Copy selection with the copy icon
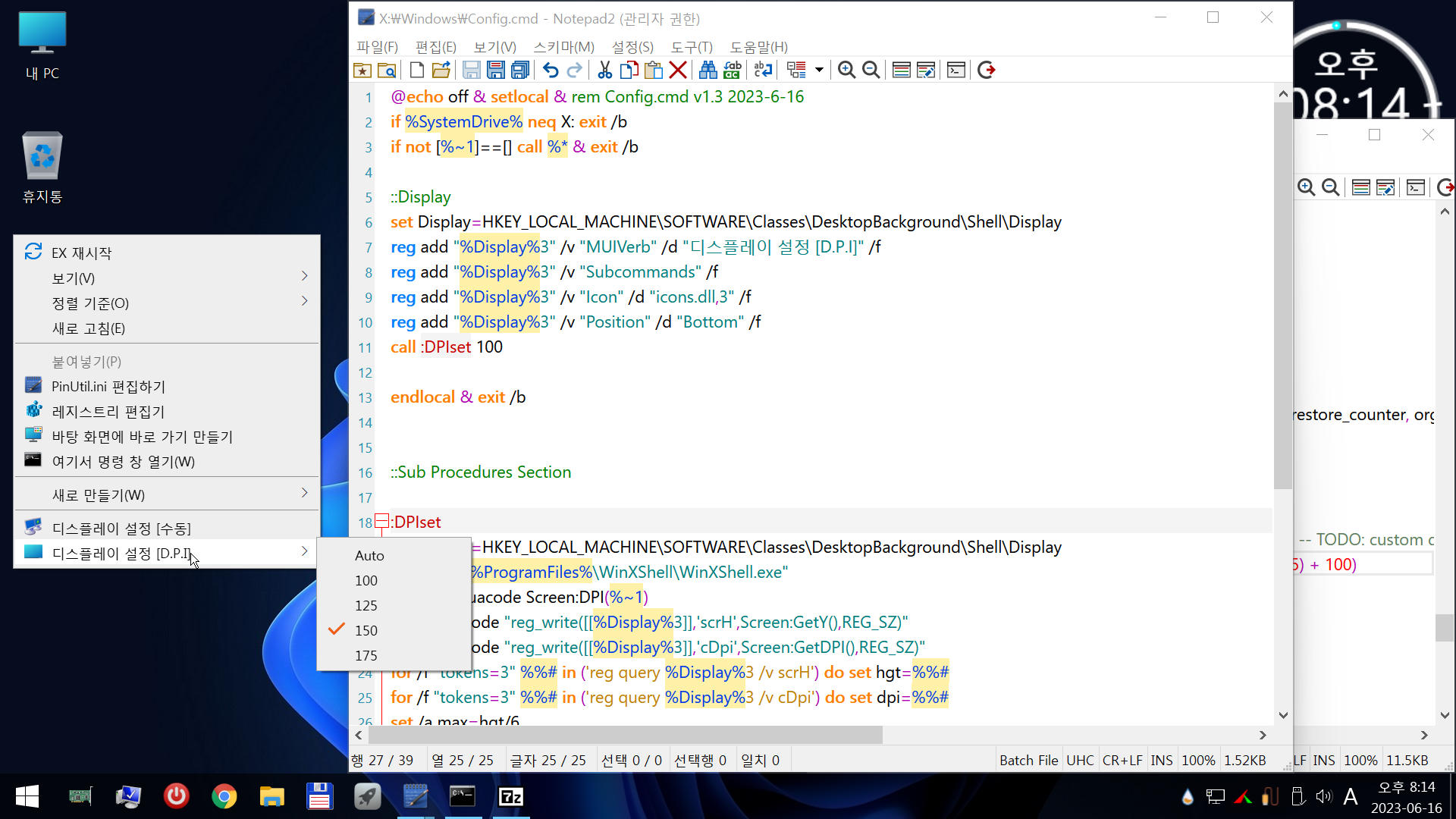 pyautogui.click(x=629, y=71)
